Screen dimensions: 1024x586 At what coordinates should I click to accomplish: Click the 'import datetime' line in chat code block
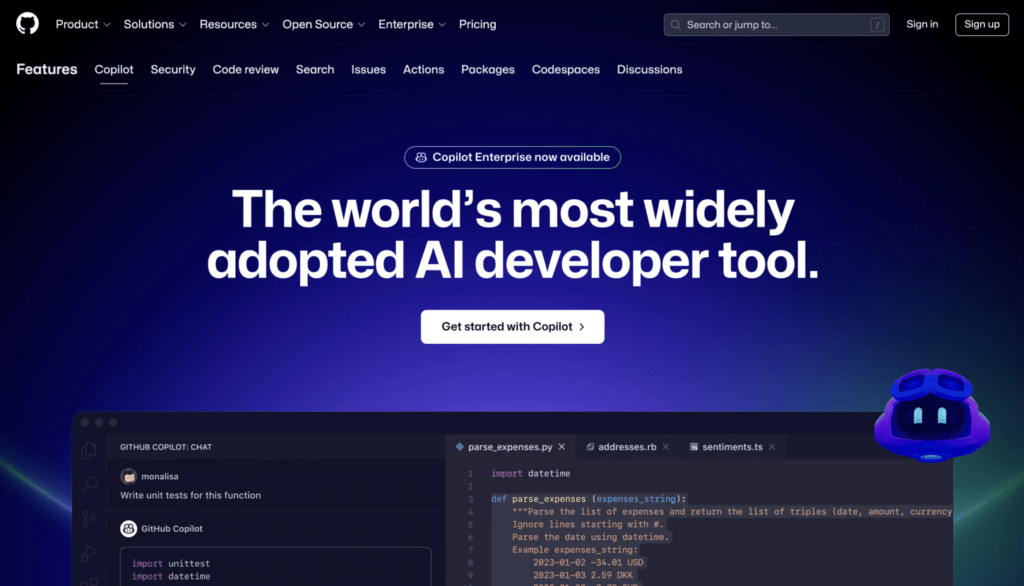tap(171, 576)
